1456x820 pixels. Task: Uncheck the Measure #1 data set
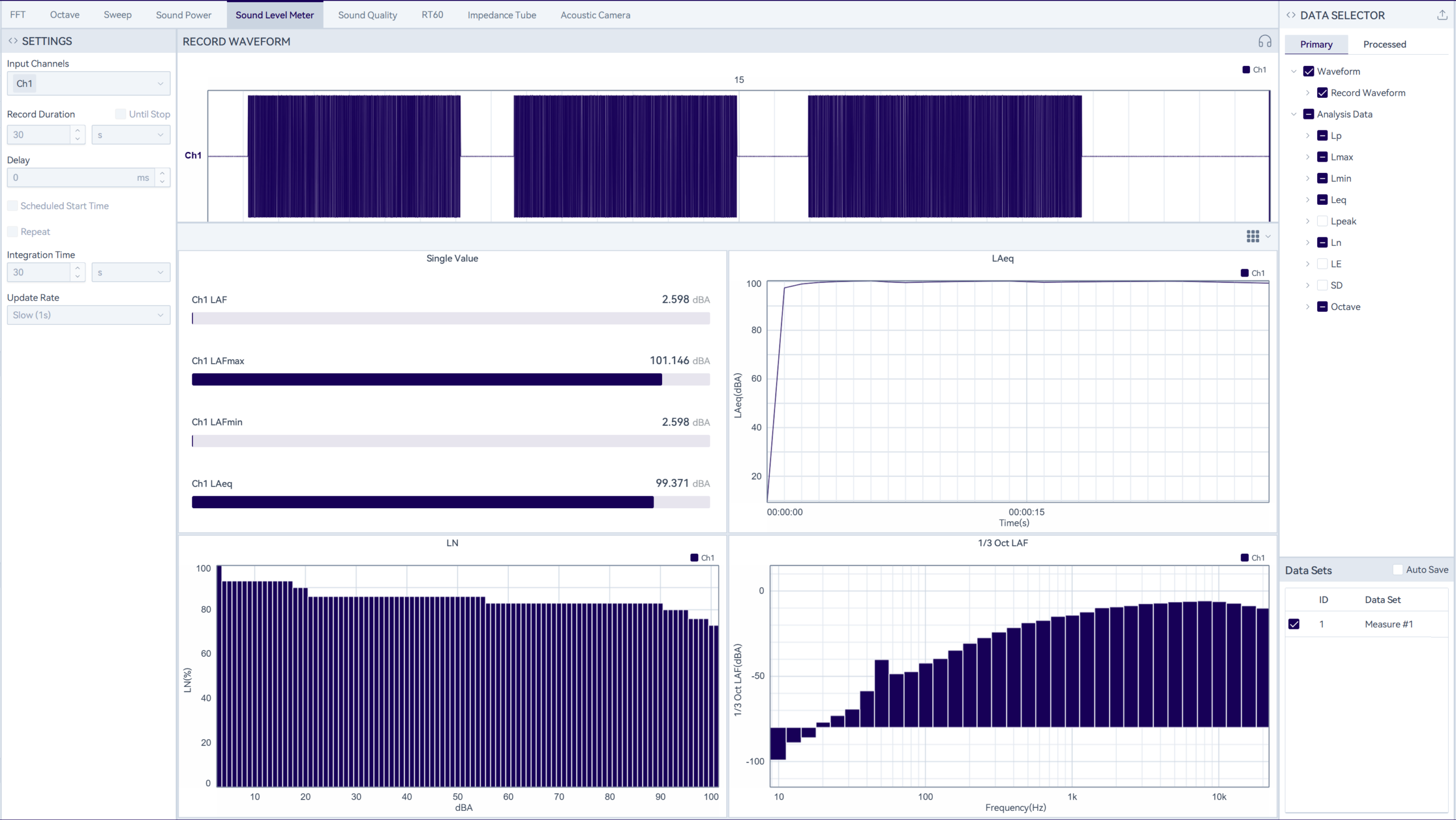coord(1294,624)
